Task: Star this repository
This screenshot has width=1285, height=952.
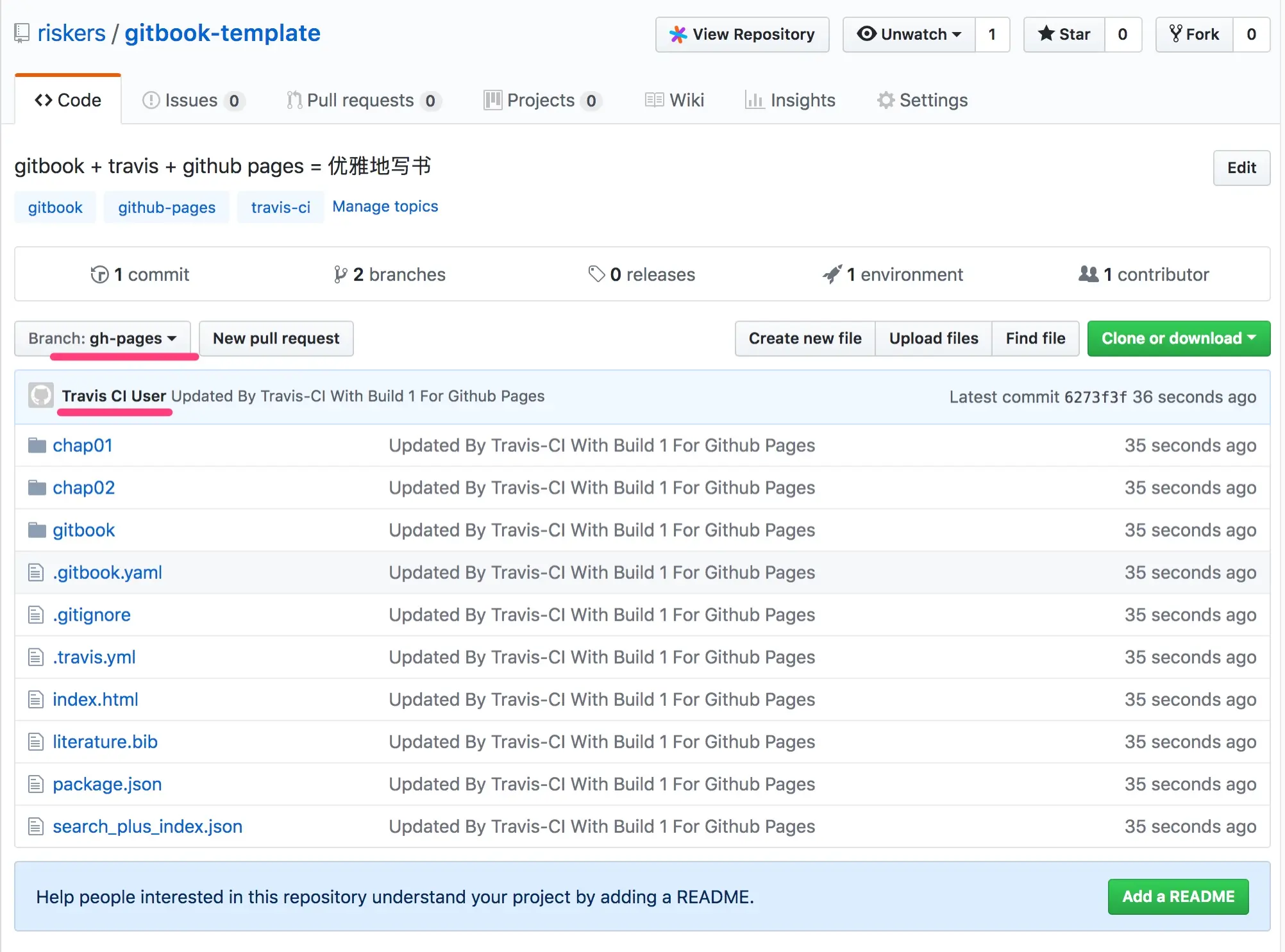Action: (x=1064, y=34)
